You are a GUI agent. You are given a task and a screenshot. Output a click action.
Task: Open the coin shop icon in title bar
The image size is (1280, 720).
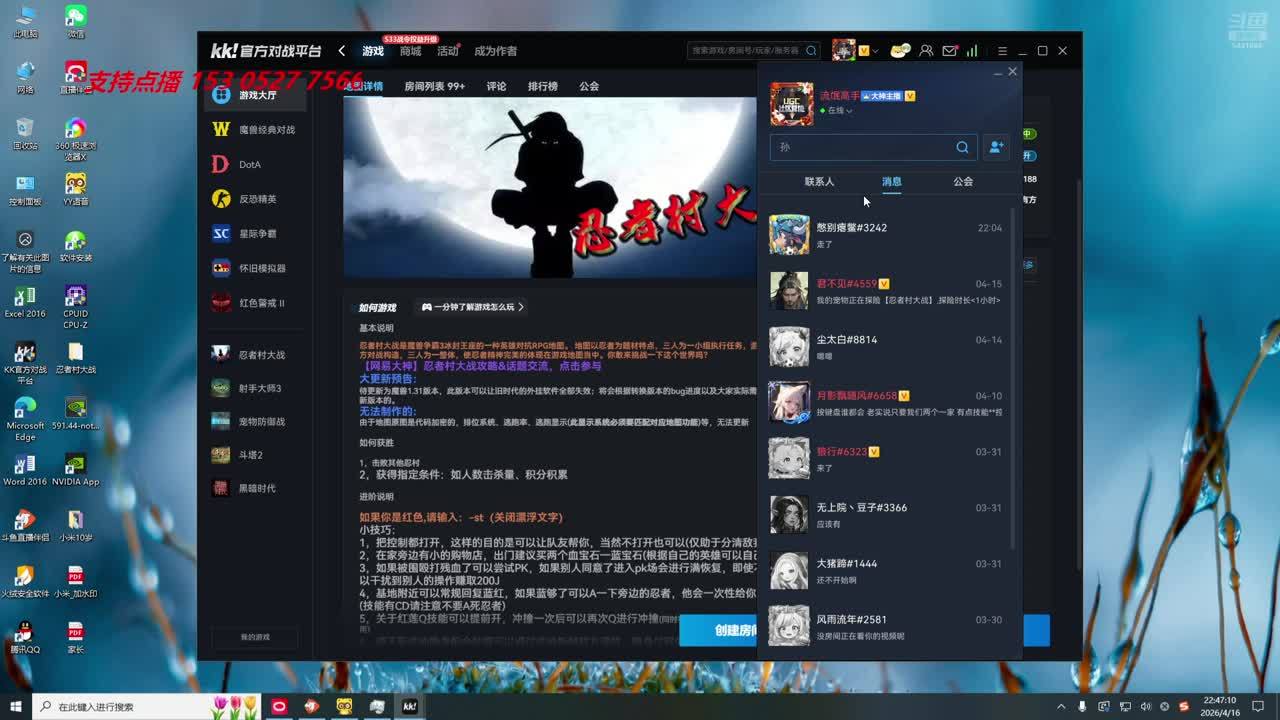click(900, 51)
